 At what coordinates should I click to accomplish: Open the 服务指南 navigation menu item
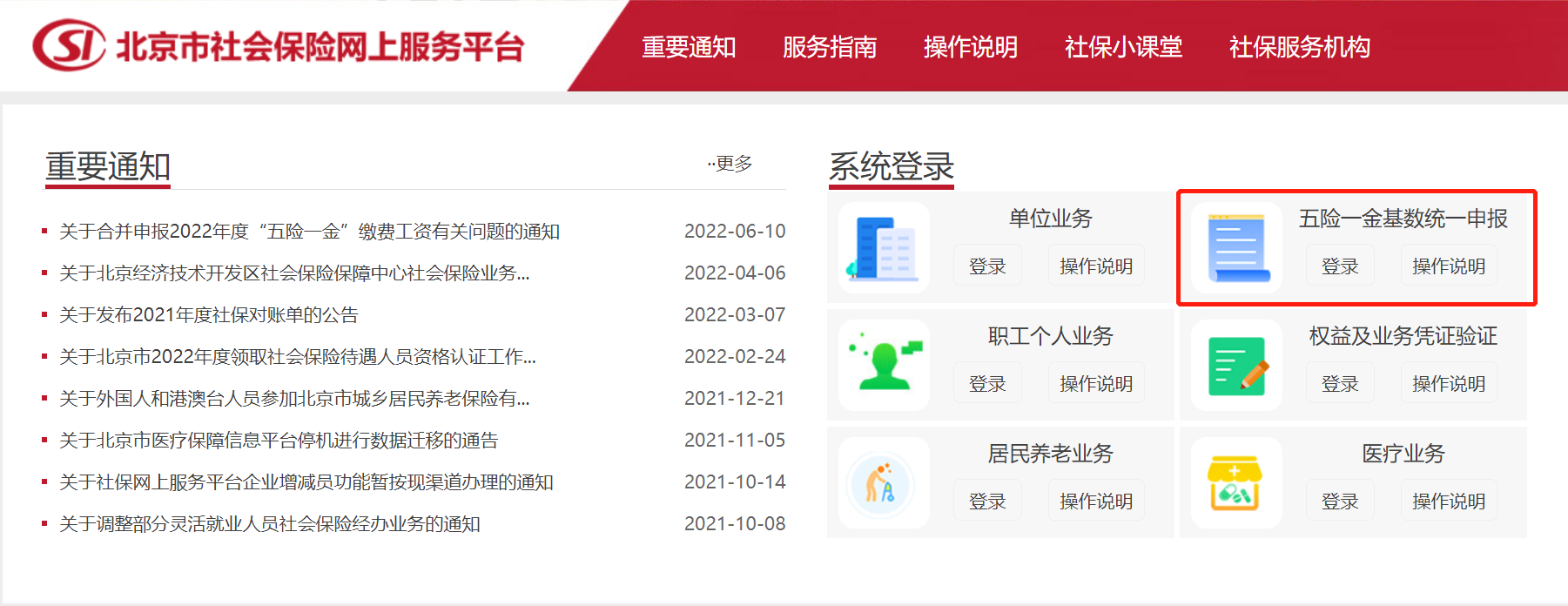[x=830, y=47]
